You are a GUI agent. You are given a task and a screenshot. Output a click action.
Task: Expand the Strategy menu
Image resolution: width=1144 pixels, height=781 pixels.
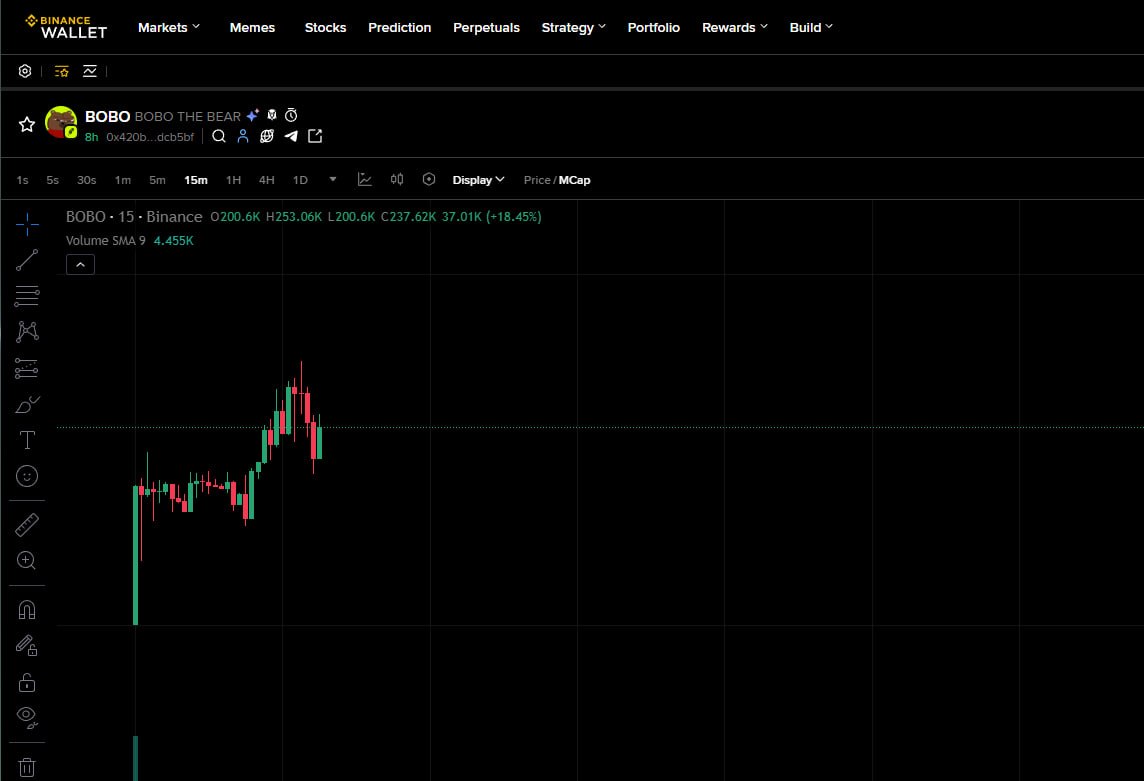click(573, 27)
